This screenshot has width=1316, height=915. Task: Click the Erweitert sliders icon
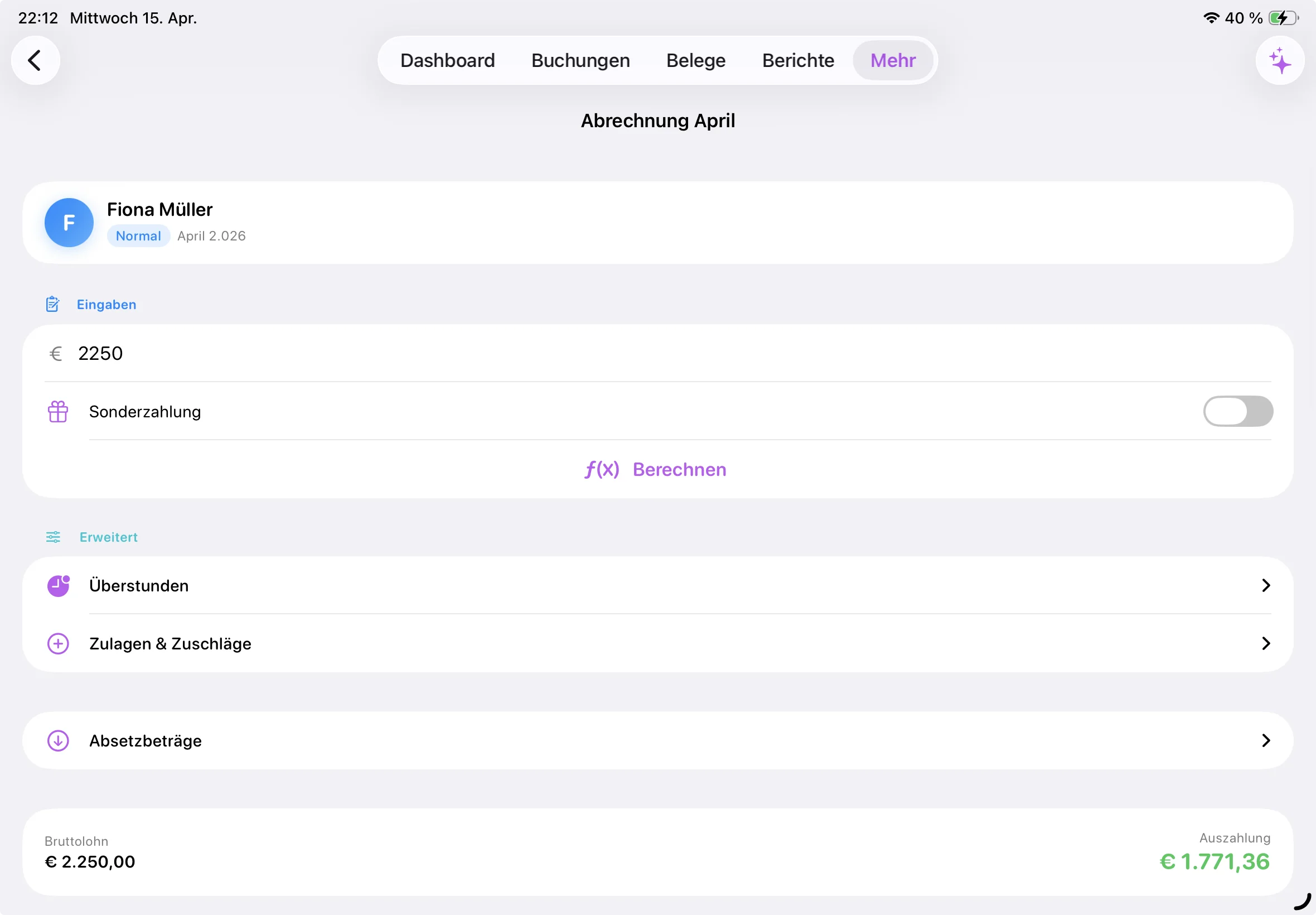[x=54, y=537]
